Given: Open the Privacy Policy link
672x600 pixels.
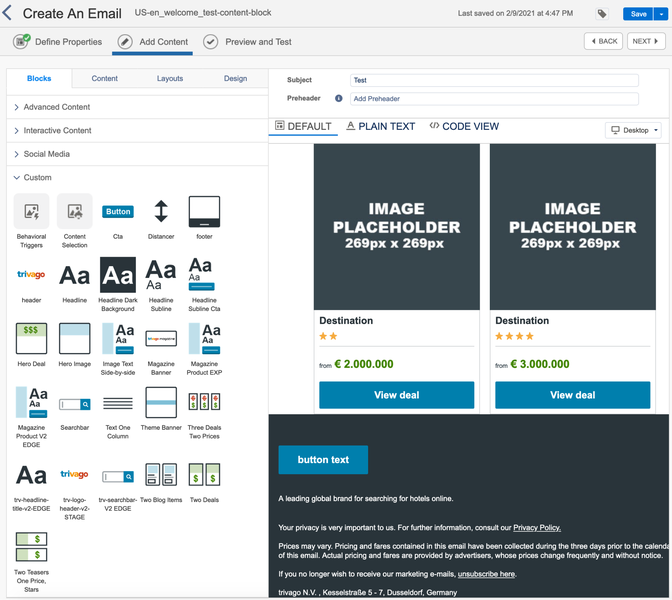Looking at the screenshot, I should pyautogui.click(x=537, y=528).
